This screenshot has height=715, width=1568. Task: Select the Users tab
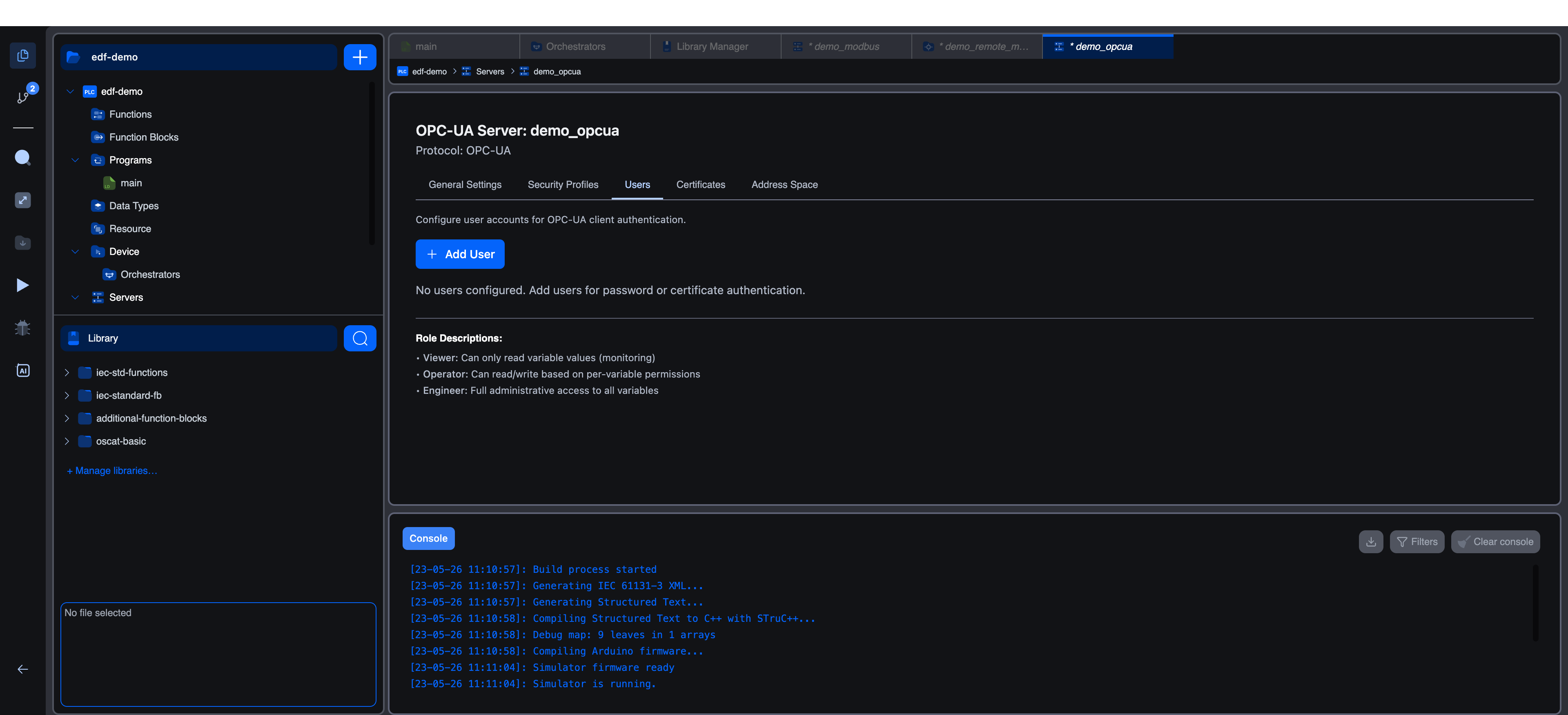[x=637, y=185]
